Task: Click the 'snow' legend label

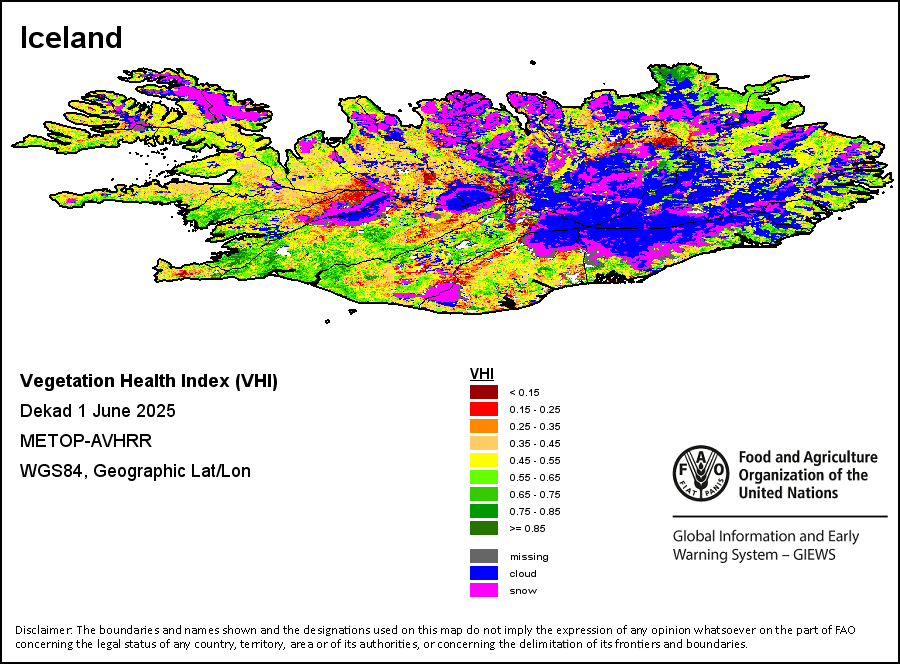Action: coord(523,591)
